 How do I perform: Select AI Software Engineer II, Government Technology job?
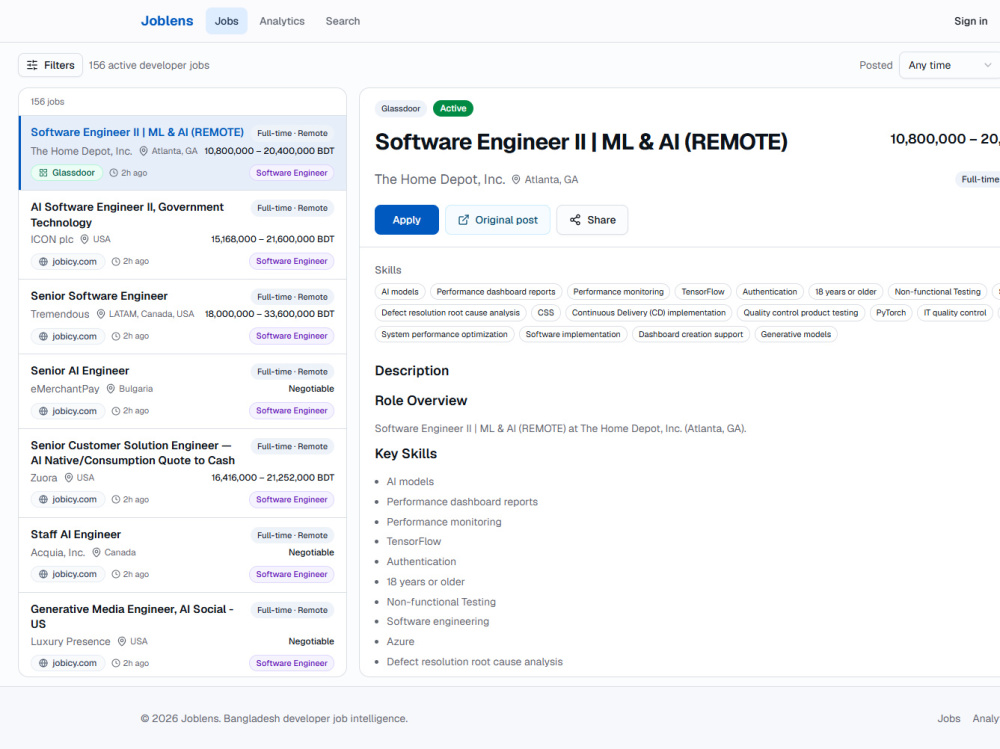point(182,235)
